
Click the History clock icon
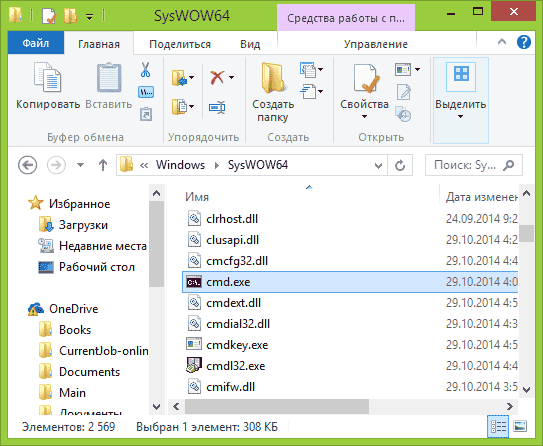pos(403,114)
